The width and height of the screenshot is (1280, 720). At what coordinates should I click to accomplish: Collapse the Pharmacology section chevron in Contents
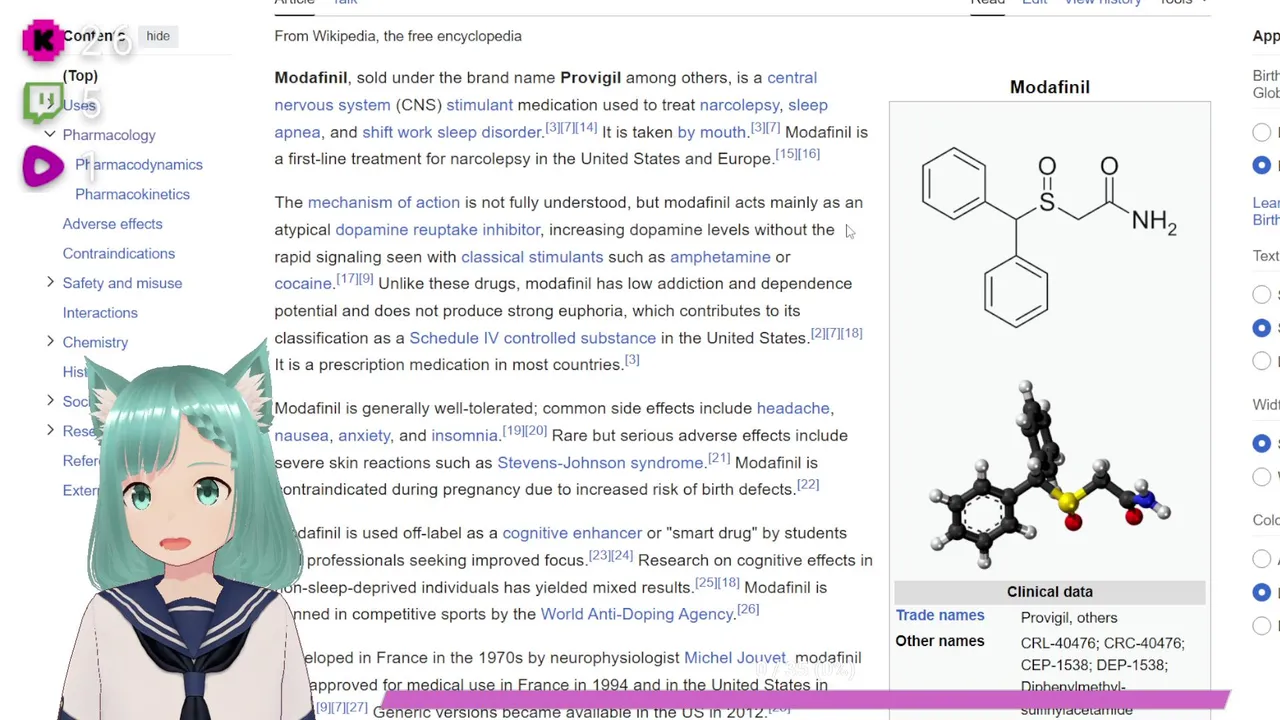pos(50,134)
